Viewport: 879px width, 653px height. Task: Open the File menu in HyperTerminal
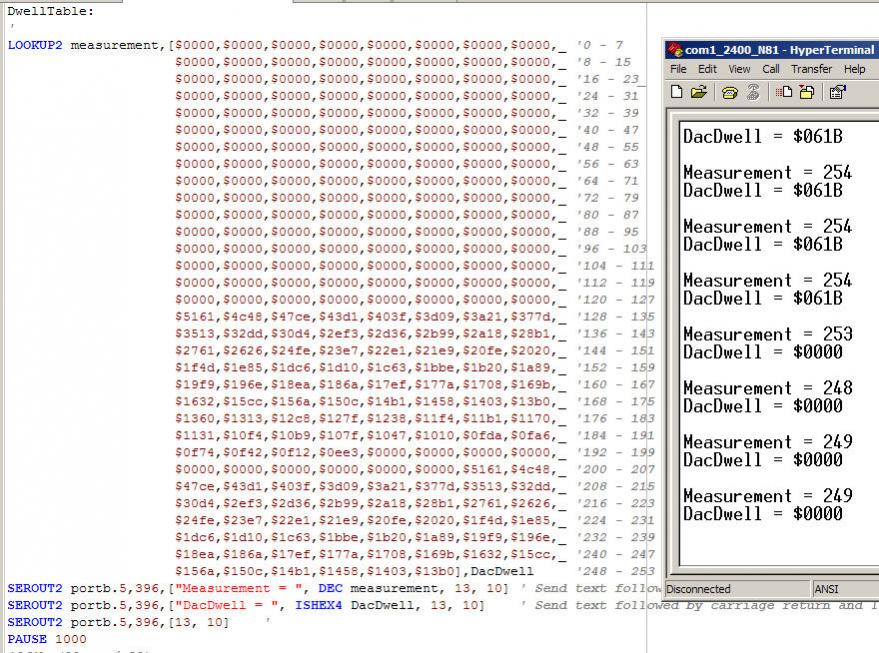678,69
